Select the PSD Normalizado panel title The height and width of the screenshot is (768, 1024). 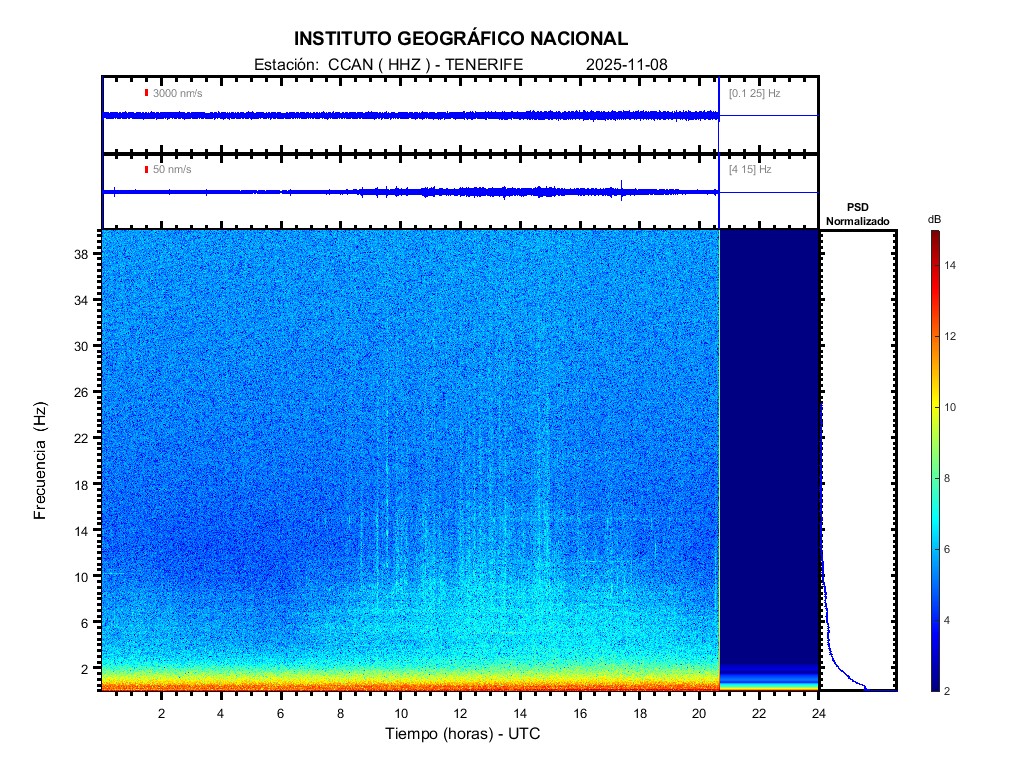(857, 214)
